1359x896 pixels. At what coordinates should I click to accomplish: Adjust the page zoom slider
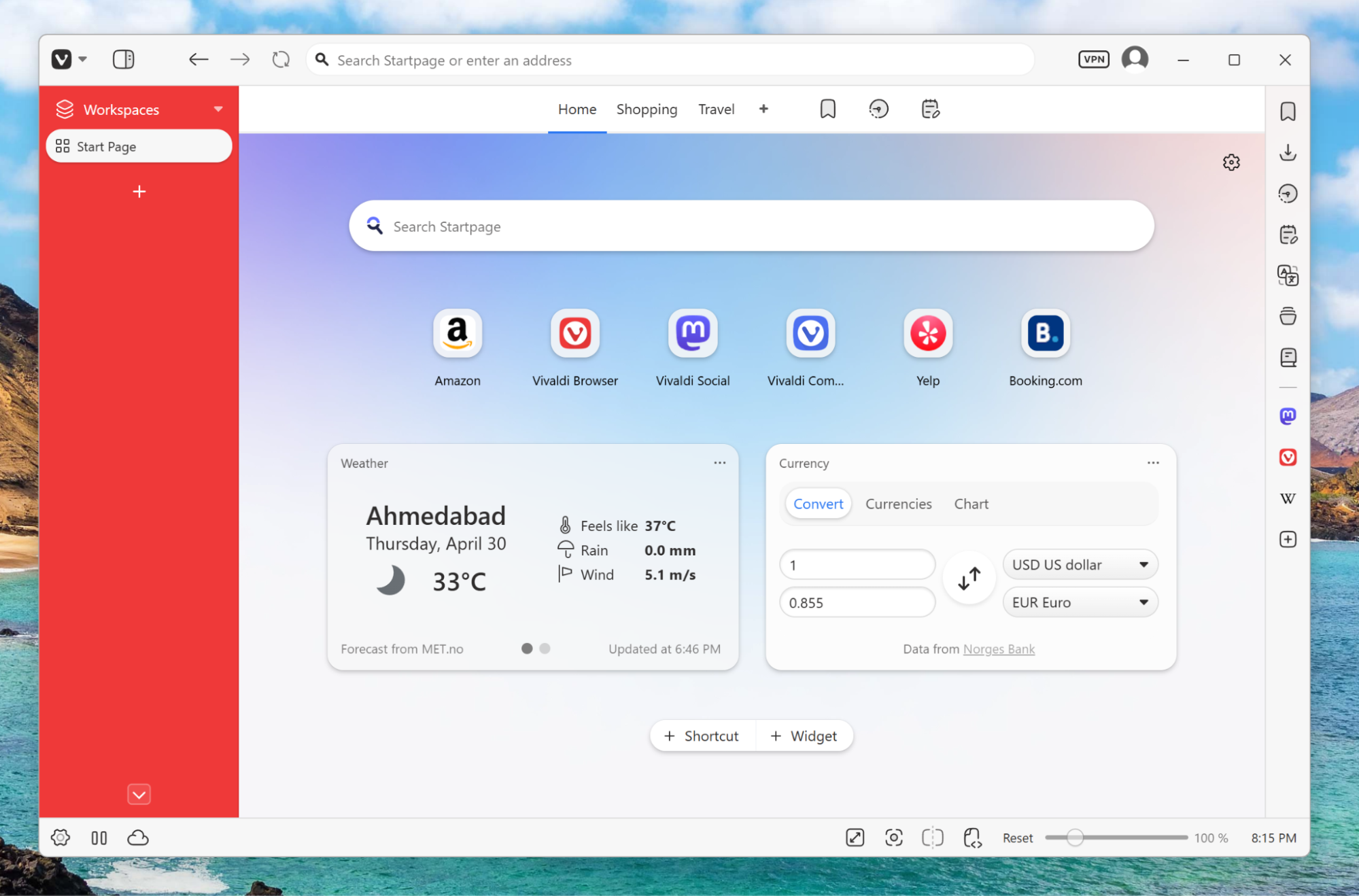pos(1116,838)
